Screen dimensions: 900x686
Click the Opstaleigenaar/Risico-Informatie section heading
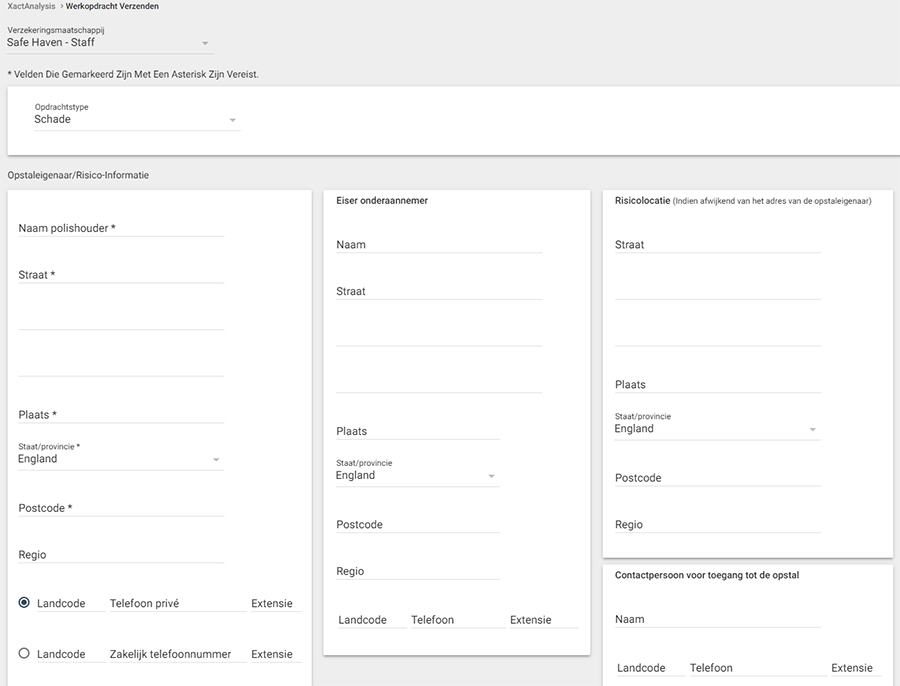tap(78, 175)
